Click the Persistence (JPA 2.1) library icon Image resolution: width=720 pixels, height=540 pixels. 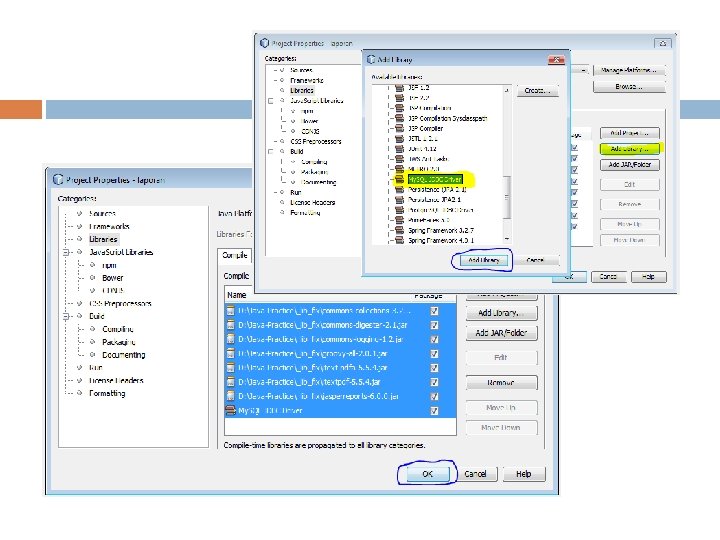pos(399,189)
